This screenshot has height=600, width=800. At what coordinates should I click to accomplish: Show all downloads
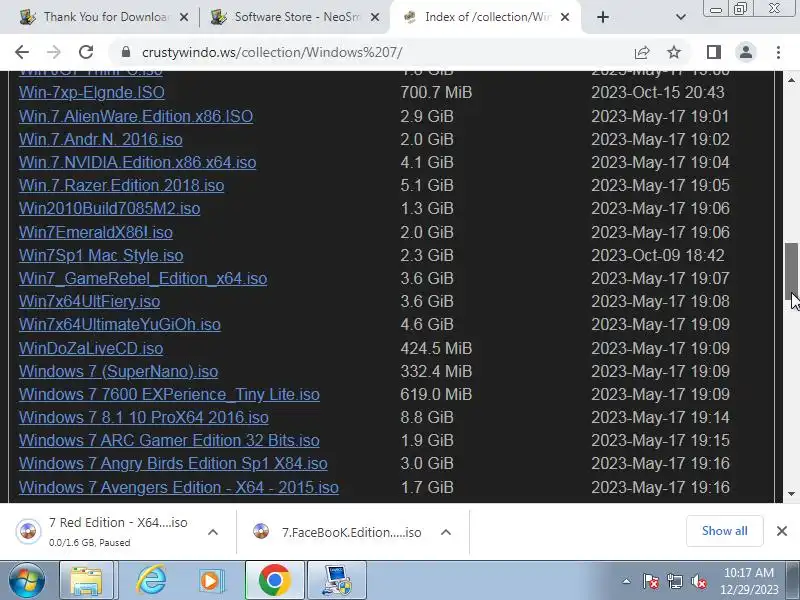724,531
